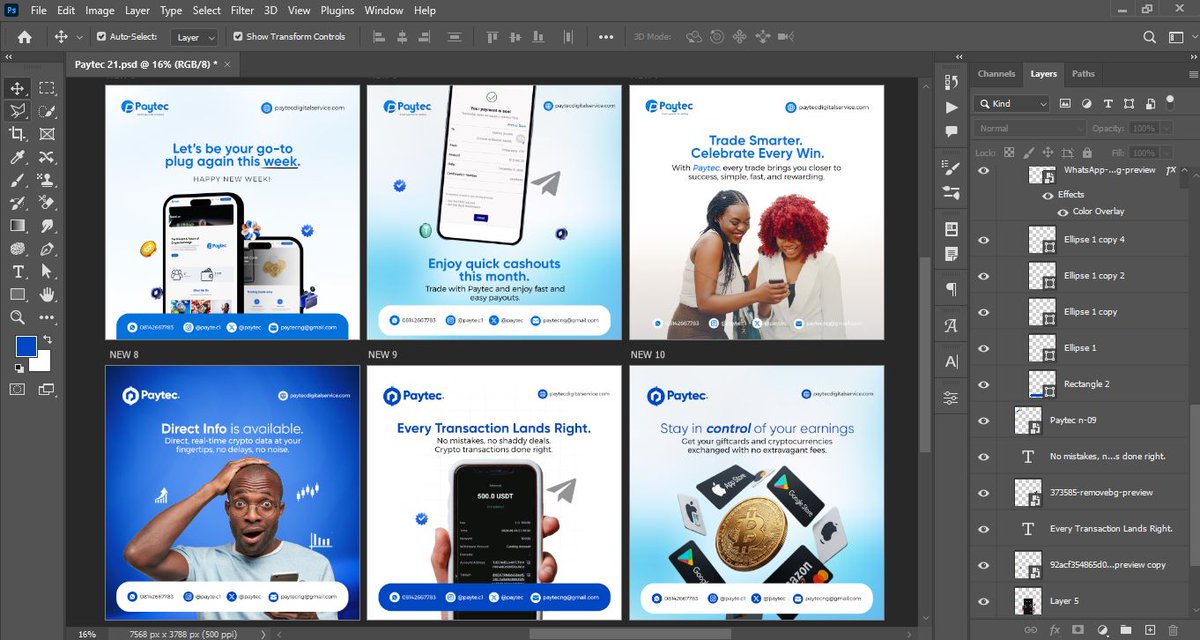Select the Rectangle shape tool
1200x640 pixels.
pyautogui.click(x=18, y=295)
